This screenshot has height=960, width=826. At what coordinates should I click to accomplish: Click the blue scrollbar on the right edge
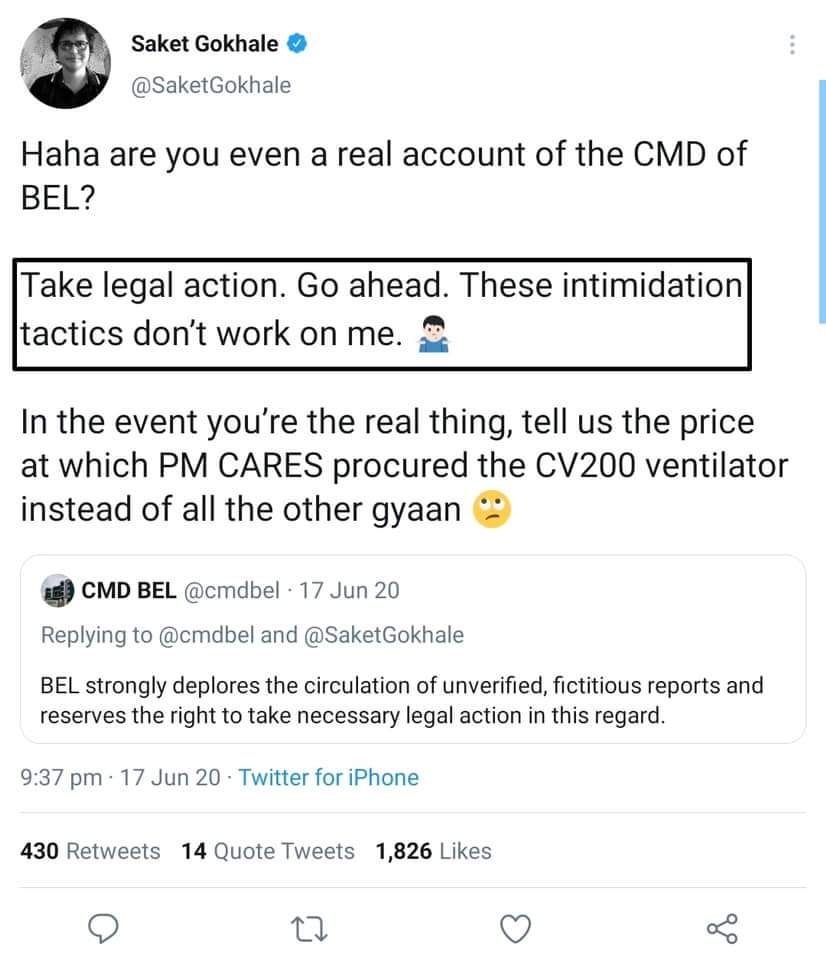[821, 200]
